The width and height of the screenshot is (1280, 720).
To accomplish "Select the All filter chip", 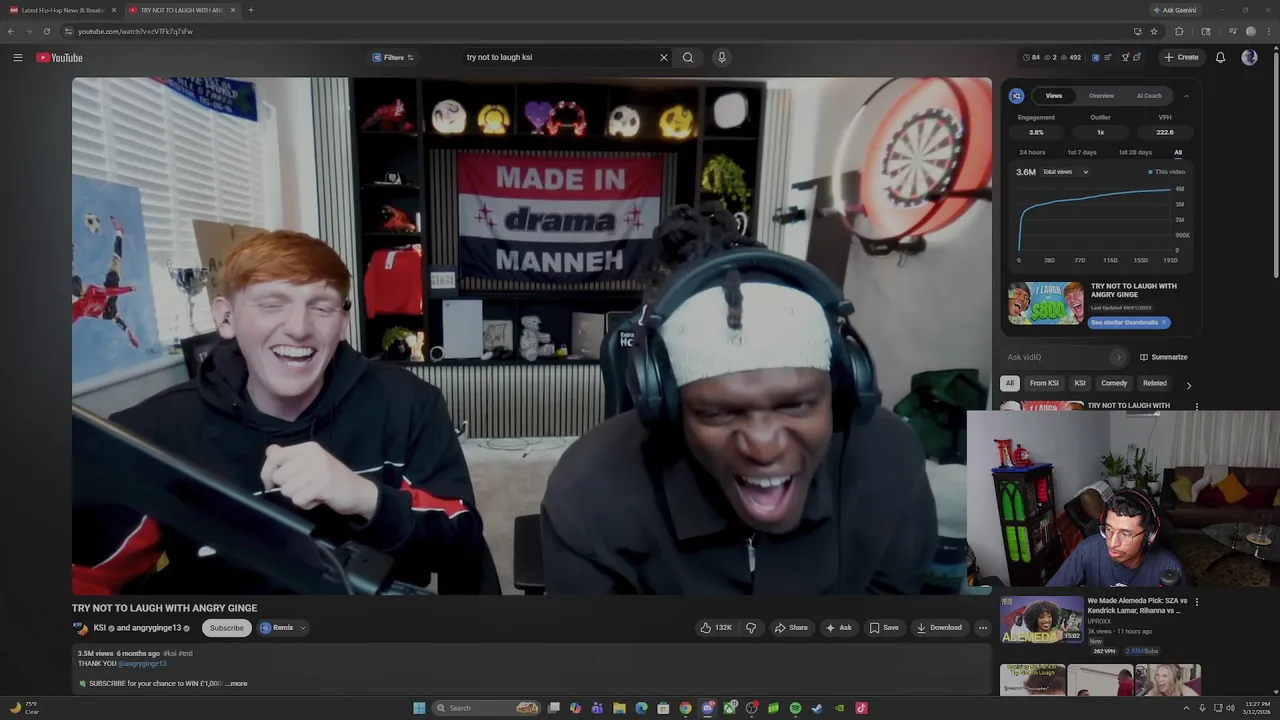I will (1010, 383).
